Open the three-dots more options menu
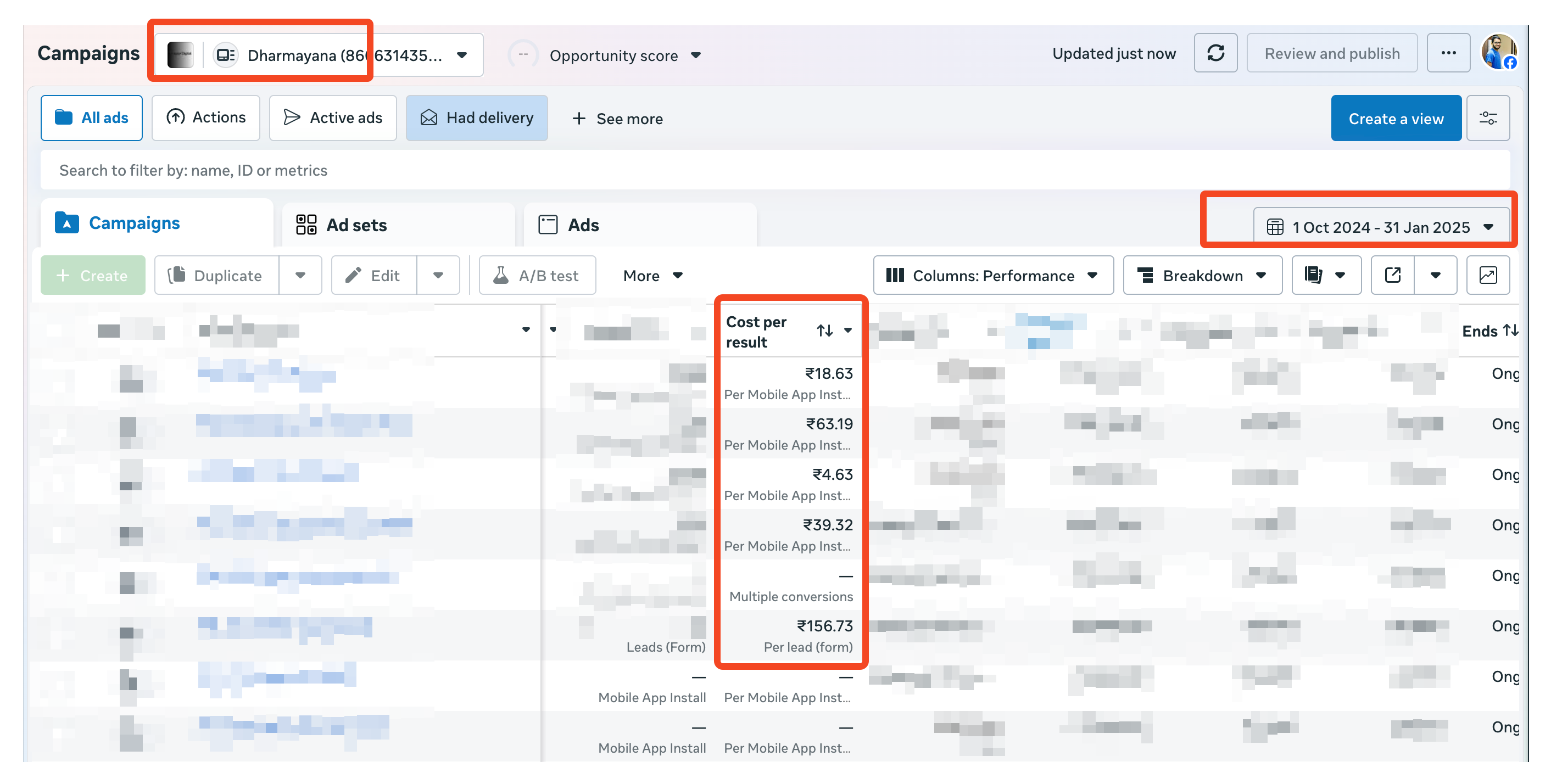This screenshot has height=784, width=1551. tap(1448, 54)
